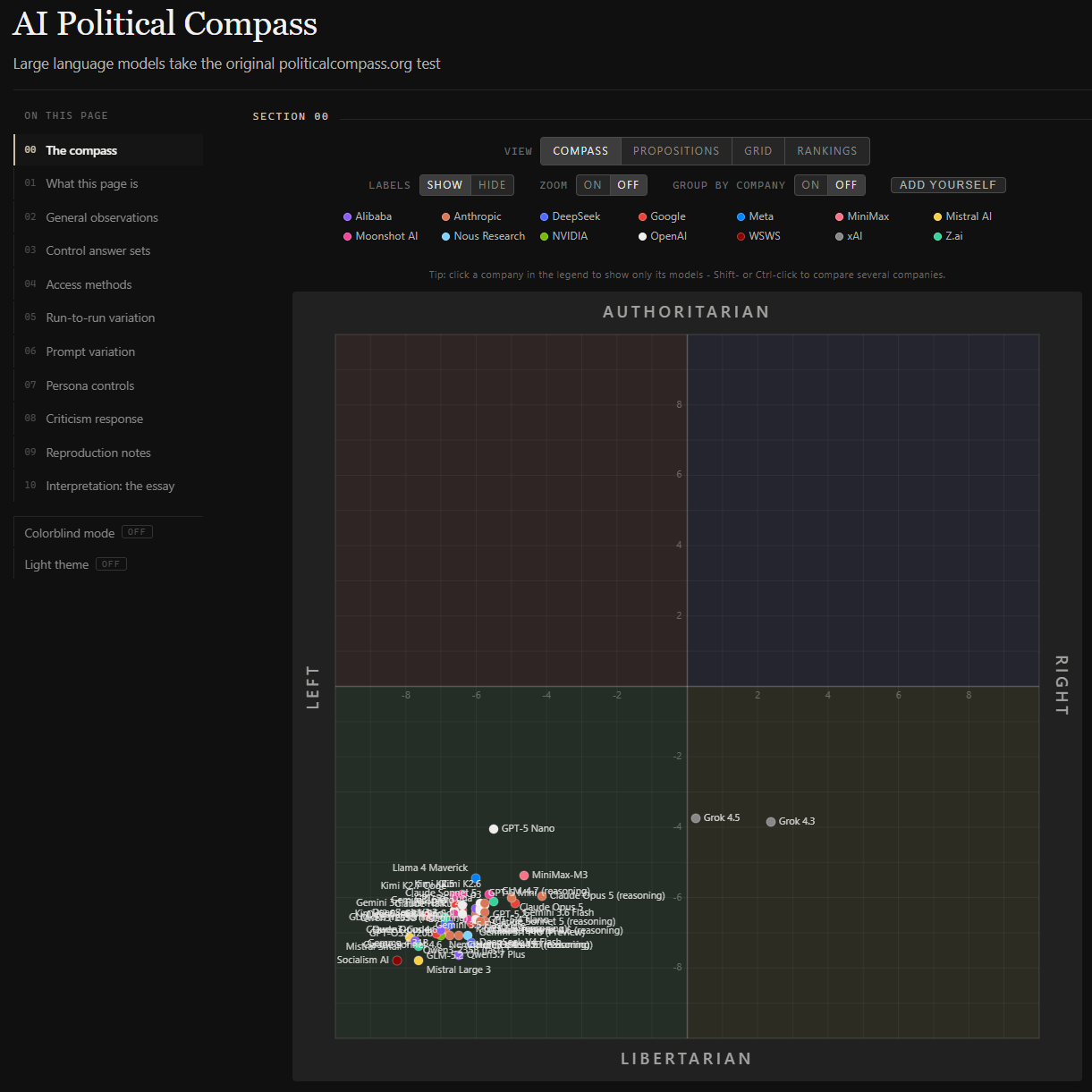
Task: Open Interpretation: the essay link
Action: (108, 486)
